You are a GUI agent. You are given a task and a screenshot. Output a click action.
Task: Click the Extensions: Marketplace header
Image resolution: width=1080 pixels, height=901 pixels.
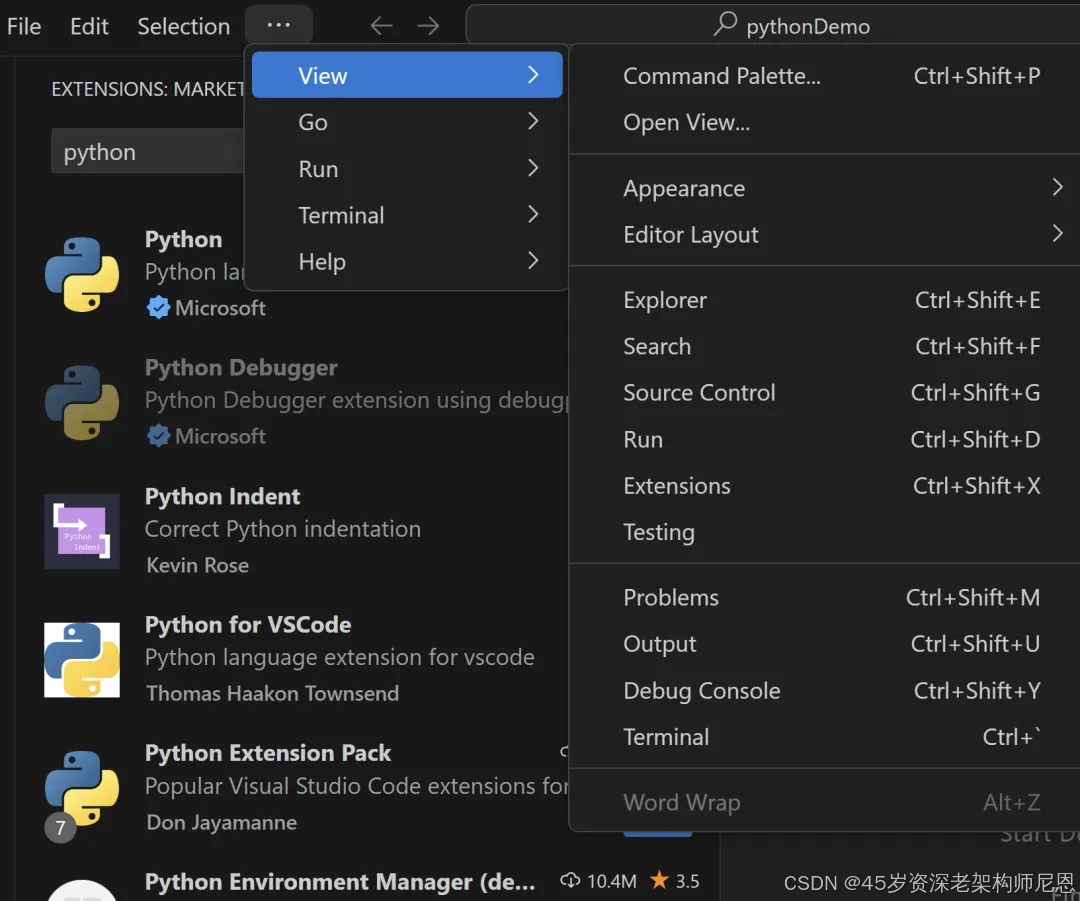(147, 89)
